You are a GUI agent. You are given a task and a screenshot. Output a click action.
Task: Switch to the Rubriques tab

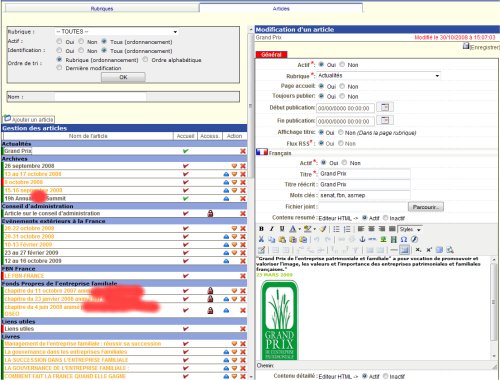click(102, 8)
